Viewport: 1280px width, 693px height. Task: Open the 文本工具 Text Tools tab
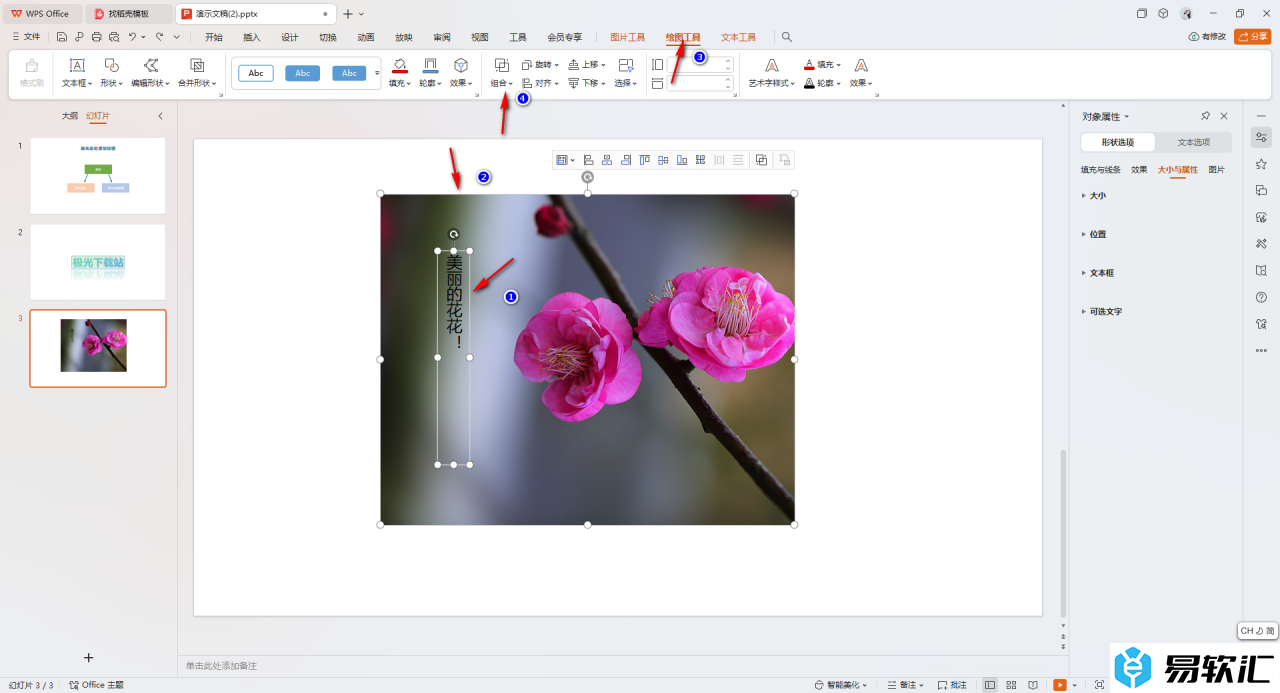pos(739,37)
